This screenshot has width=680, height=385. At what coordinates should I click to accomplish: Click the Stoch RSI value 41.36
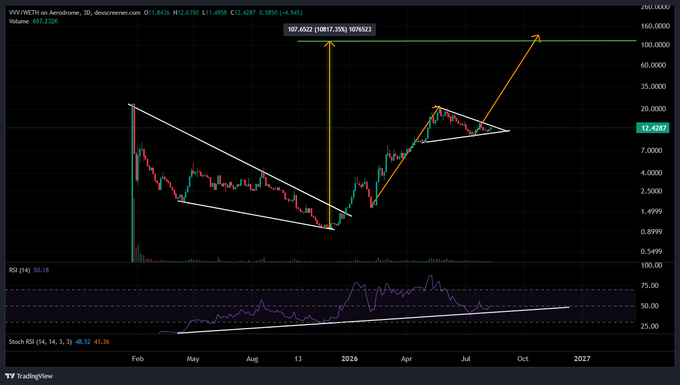(x=101, y=342)
